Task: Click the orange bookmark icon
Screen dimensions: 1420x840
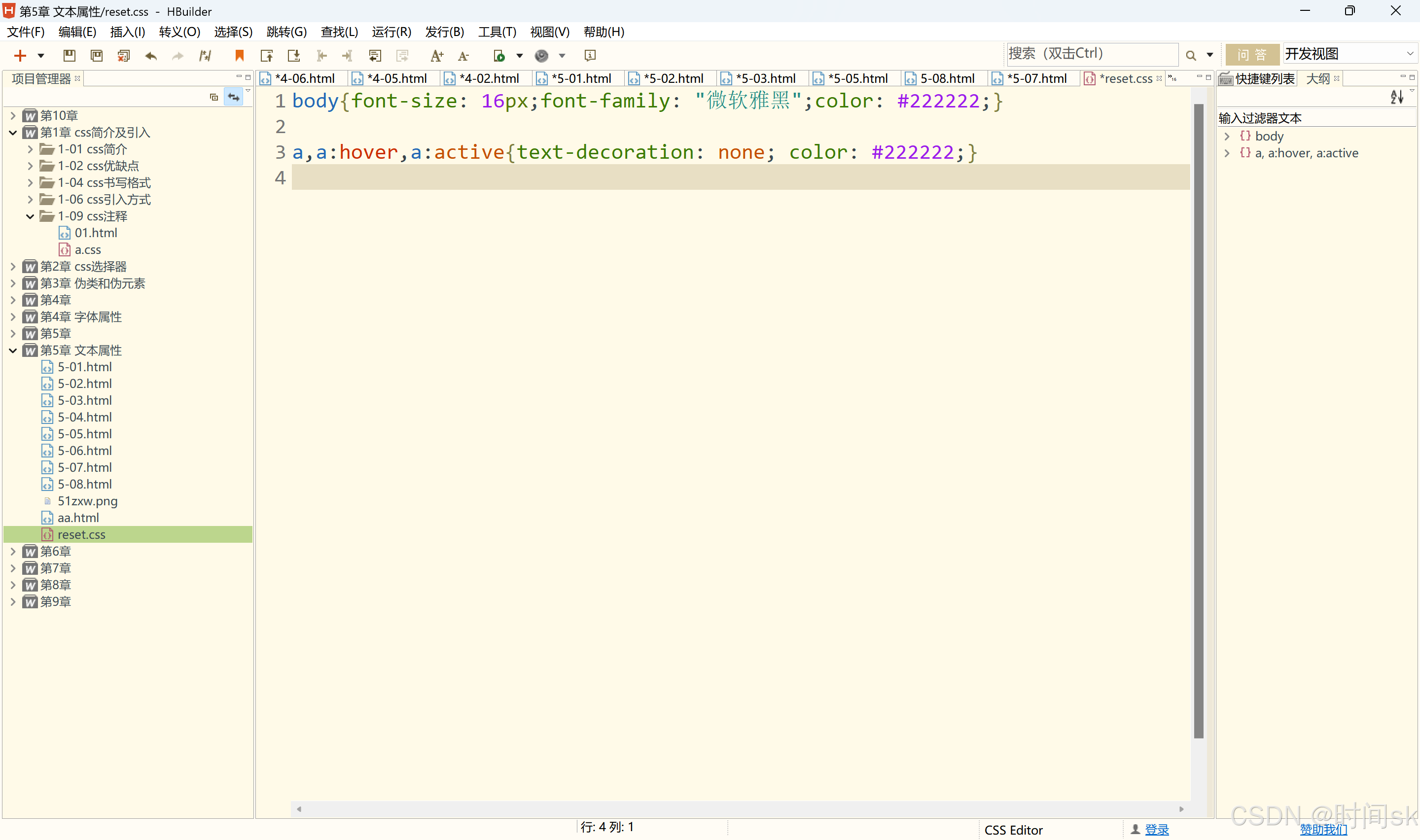Action: [x=240, y=56]
